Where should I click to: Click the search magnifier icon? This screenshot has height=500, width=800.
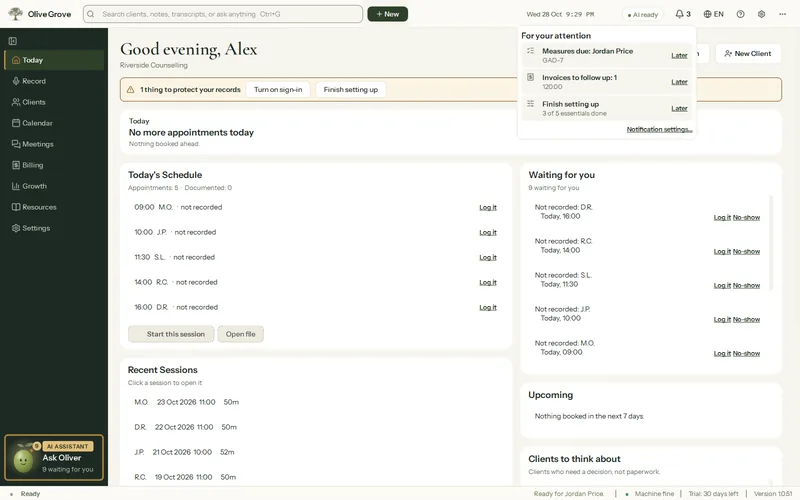pyautogui.click(x=91, y=14)
